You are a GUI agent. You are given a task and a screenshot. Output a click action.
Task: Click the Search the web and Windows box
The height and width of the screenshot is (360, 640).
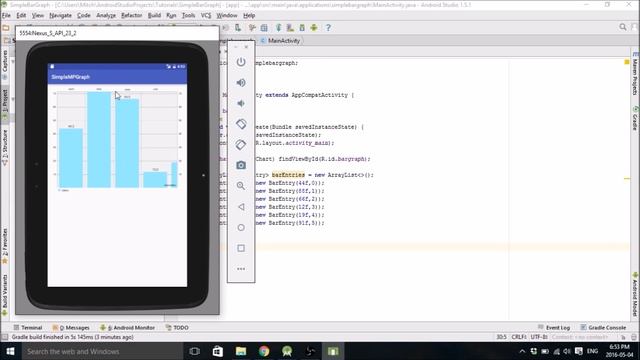102,351
